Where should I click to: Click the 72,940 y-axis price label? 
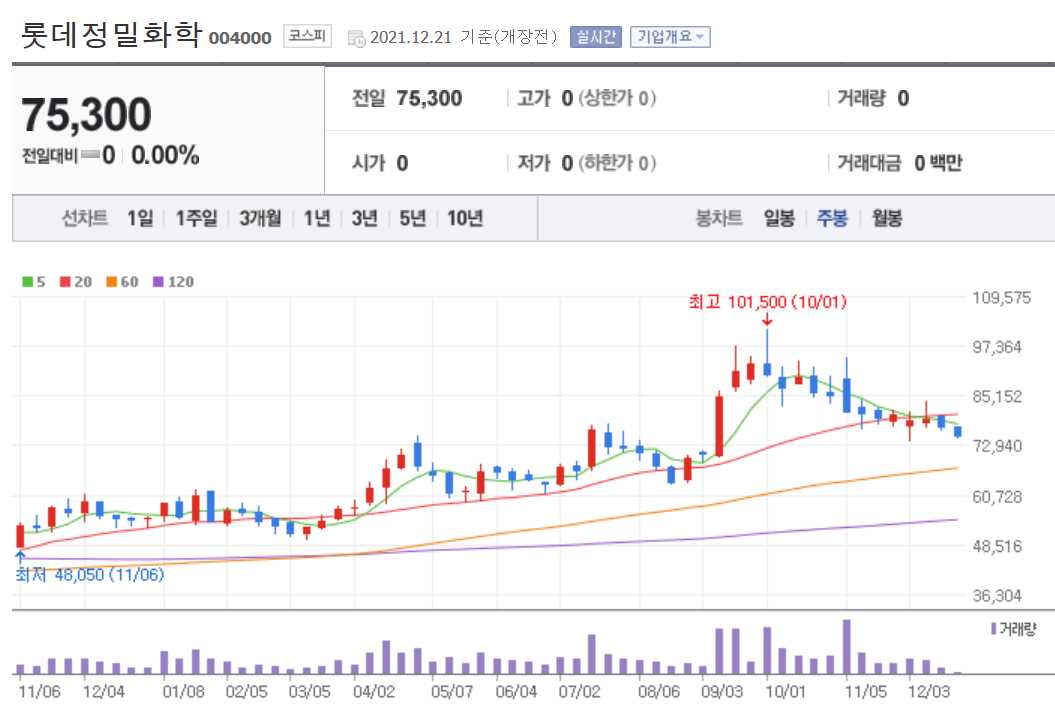997,446
